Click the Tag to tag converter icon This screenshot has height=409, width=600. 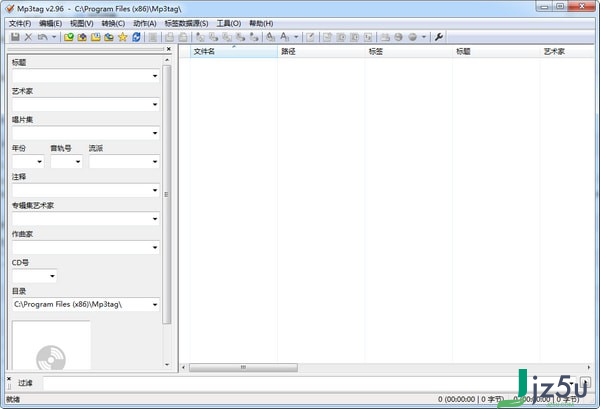point(254,37)
